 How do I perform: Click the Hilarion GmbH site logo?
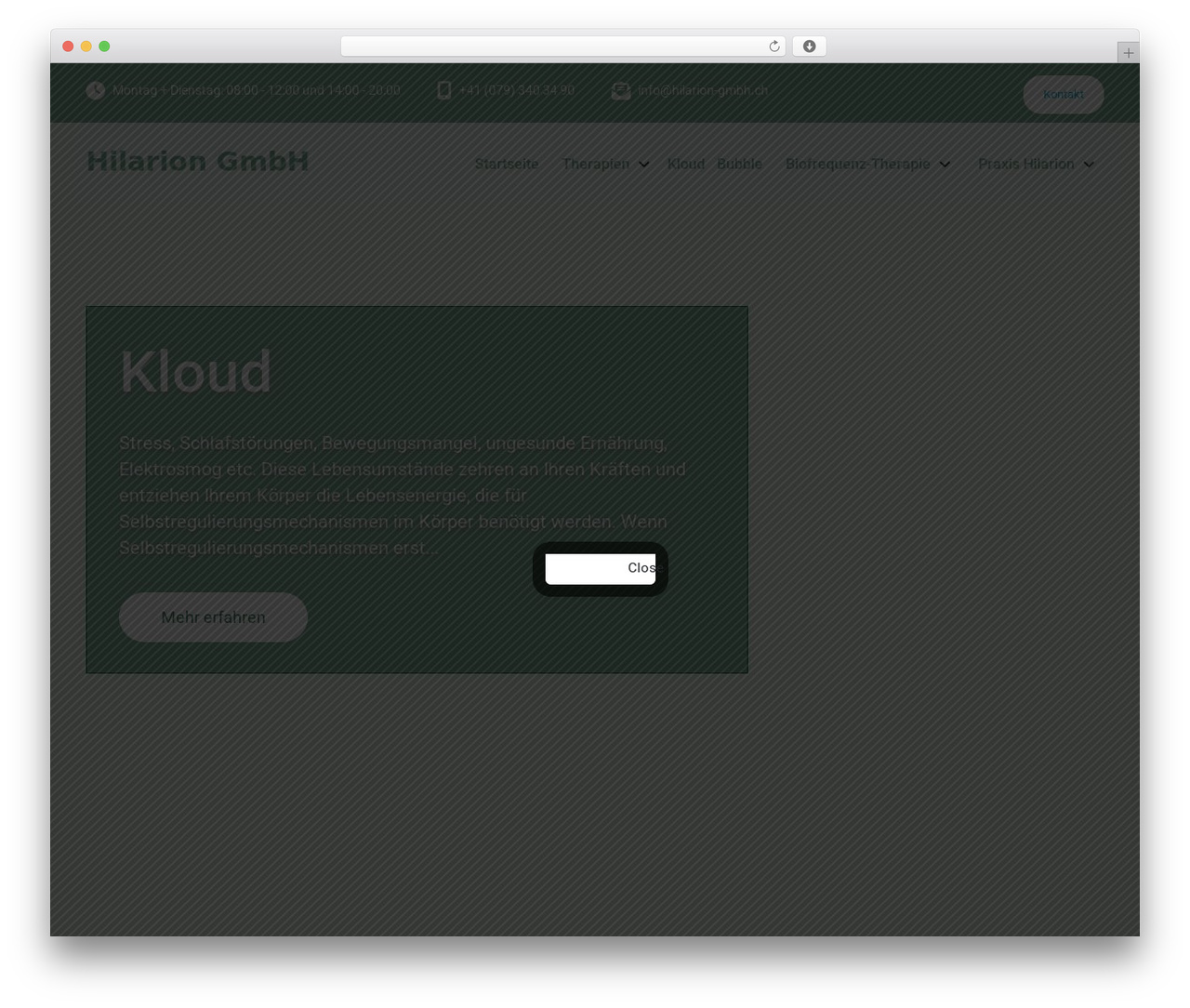click(197, 161)
